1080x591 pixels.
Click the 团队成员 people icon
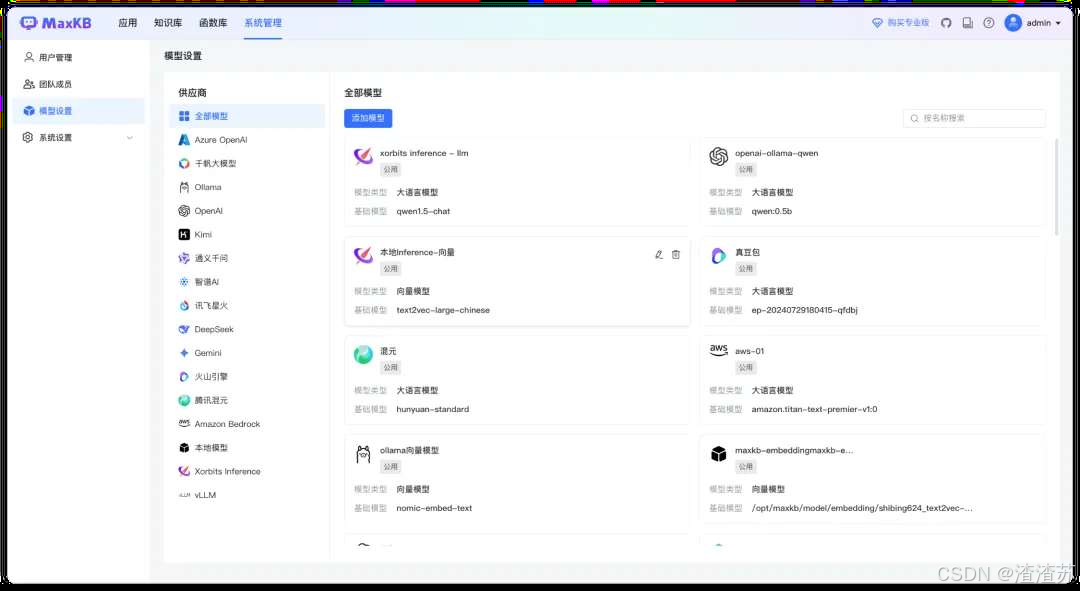pyautogui.click(x=29, y=84)
